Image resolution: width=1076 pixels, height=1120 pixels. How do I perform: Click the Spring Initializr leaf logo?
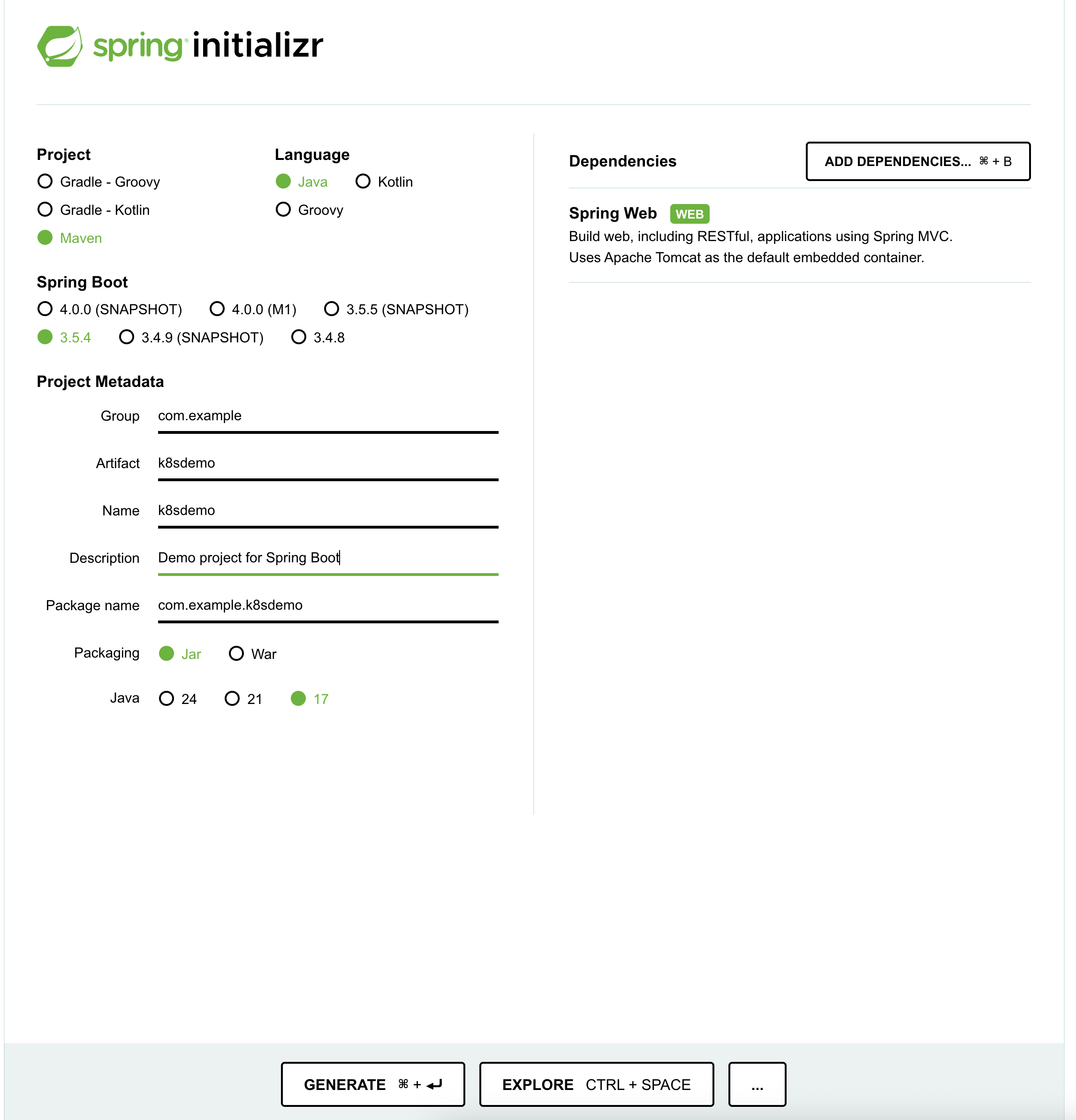pyautogui.click(x=60, y=45)
